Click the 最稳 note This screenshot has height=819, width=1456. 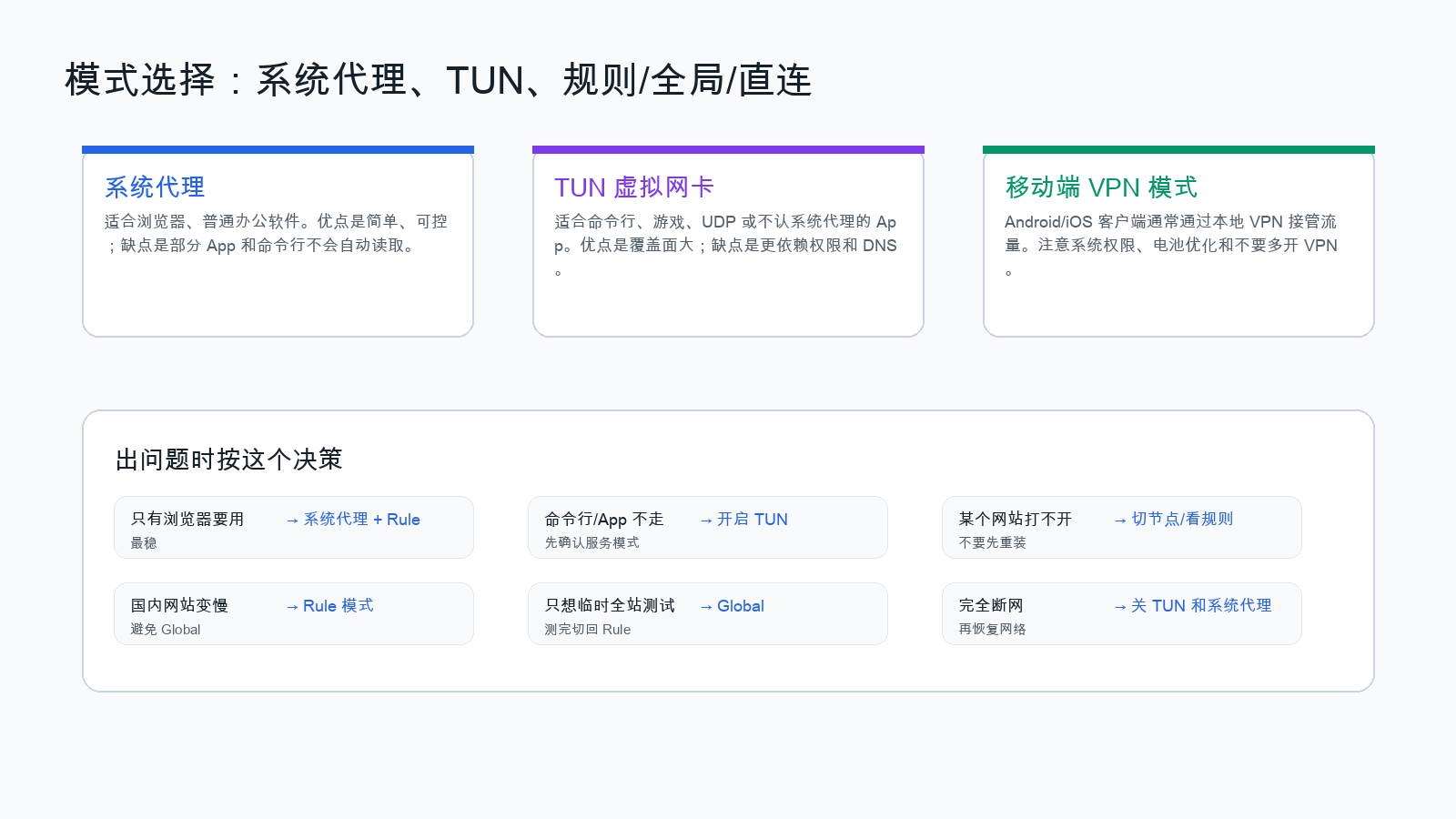coord(144,542)
